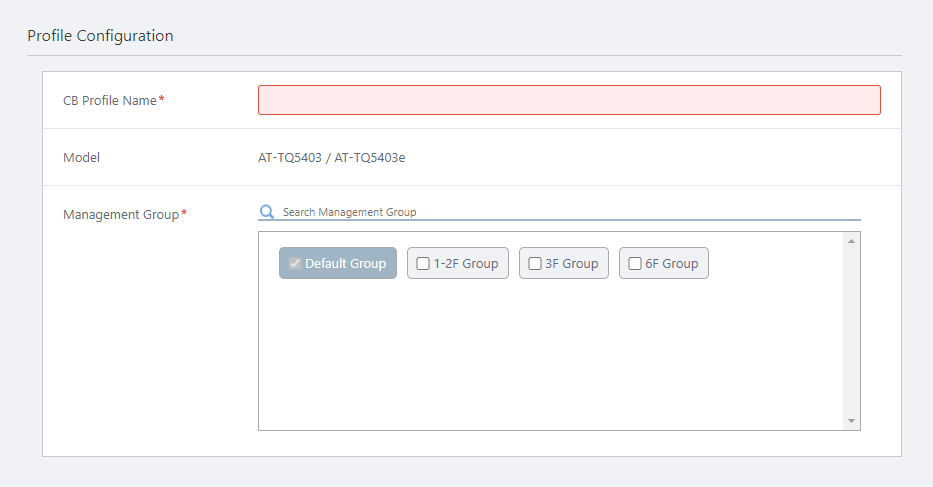Click the AT-TQ5403 / AT-TQ5403e model text
933x487 pixels.
(332, 157)
